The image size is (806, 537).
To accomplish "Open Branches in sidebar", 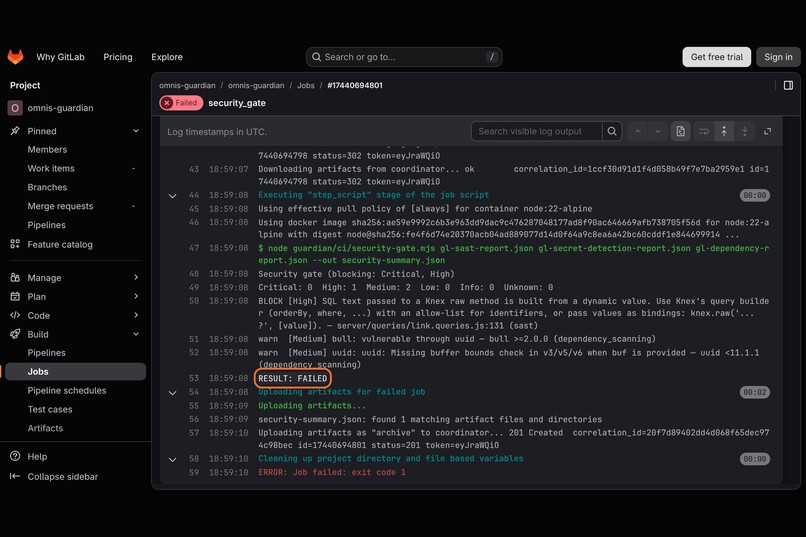I will 47,187.
